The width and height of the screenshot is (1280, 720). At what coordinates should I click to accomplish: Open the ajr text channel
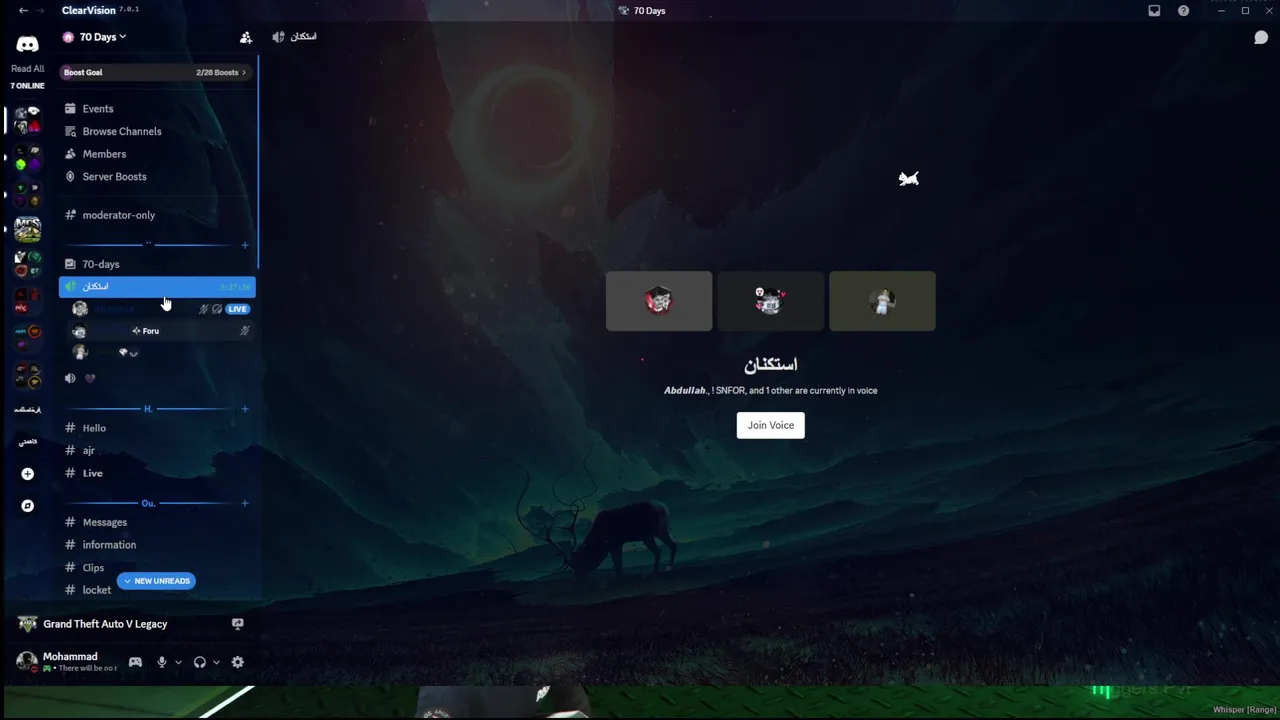tap(88, 451)
